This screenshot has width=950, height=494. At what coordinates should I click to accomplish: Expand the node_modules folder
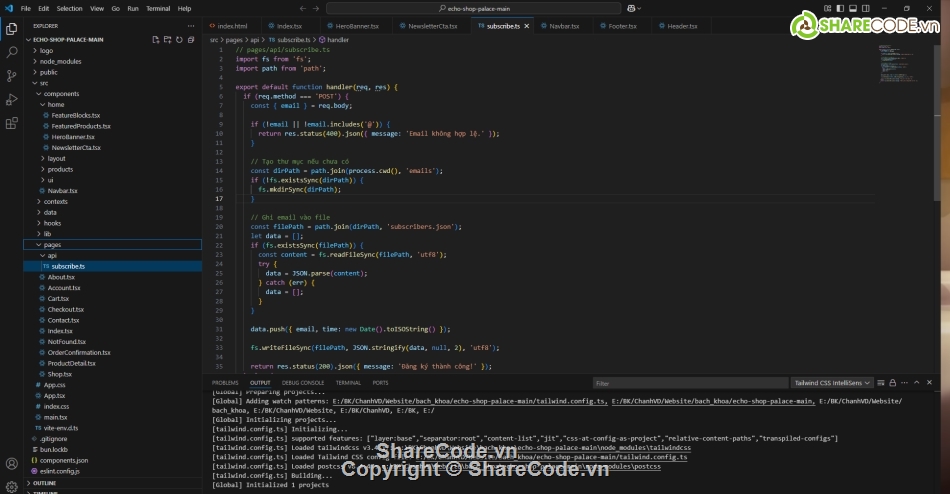coord(60,61)
